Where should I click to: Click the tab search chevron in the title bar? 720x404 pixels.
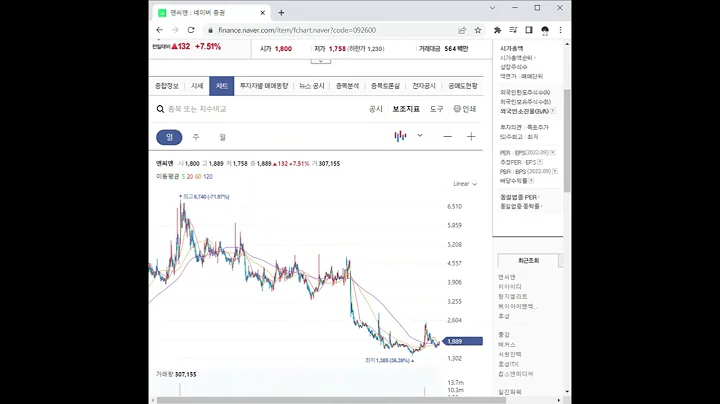492,8
